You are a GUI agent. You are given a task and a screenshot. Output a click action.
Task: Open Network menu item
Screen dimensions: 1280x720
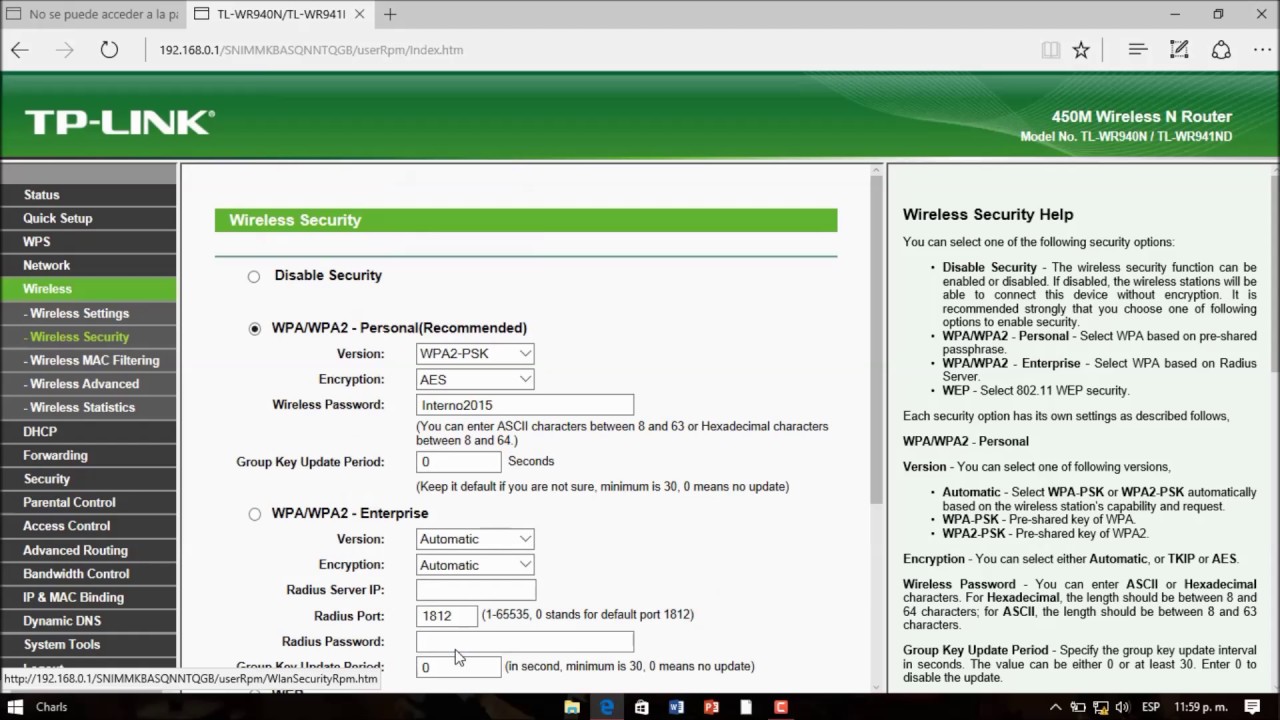pyautogui.click(x=47, y=266)
